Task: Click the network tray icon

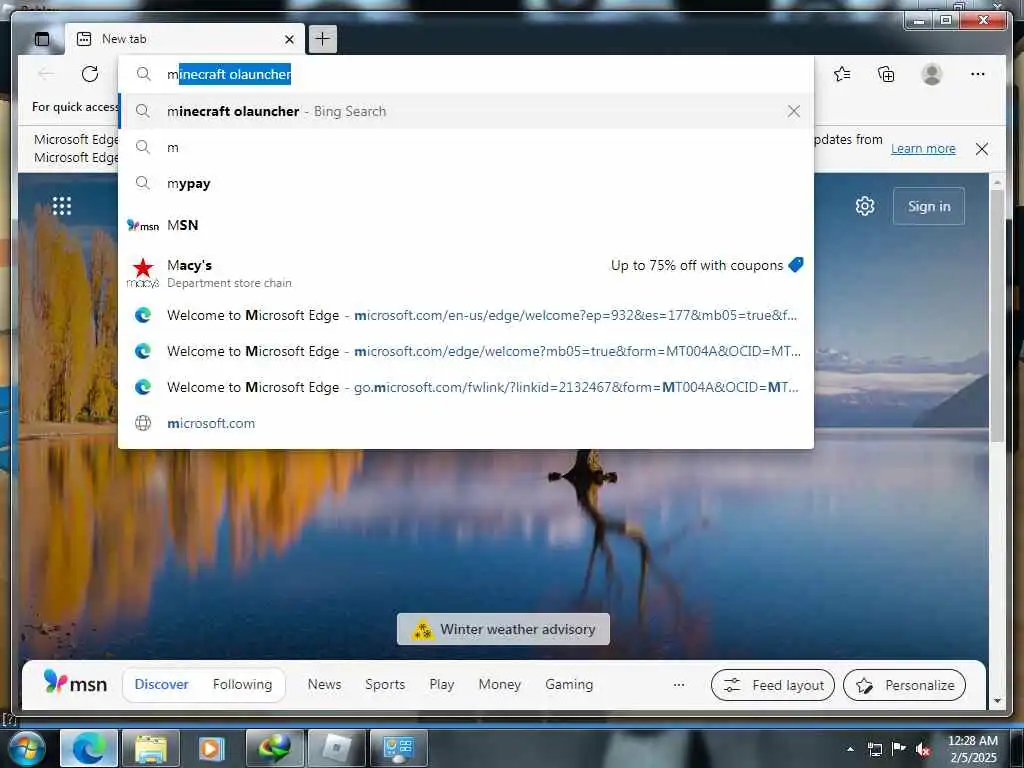Action: (875, 749)
